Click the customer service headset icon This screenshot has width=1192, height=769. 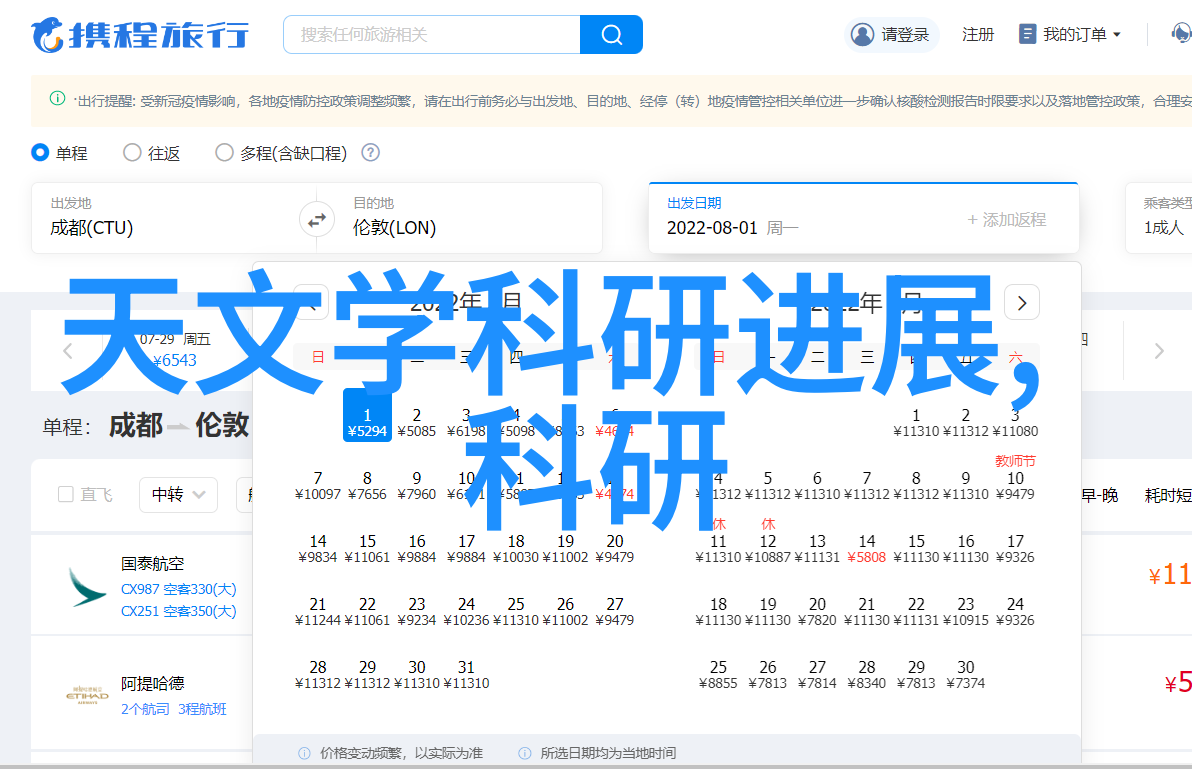(1181, 33)
